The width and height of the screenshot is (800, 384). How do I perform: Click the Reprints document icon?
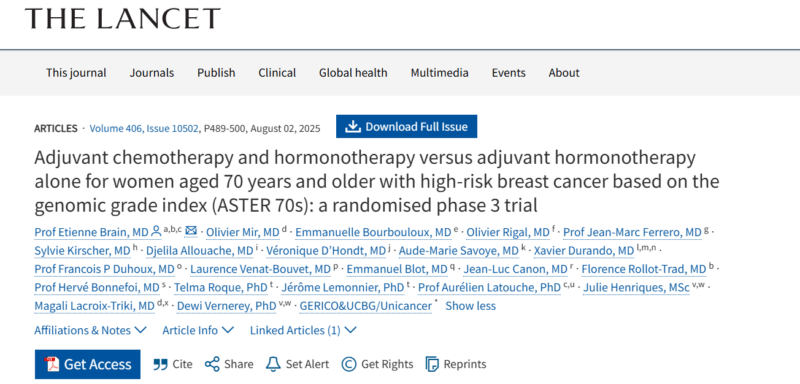click(432, 364)
